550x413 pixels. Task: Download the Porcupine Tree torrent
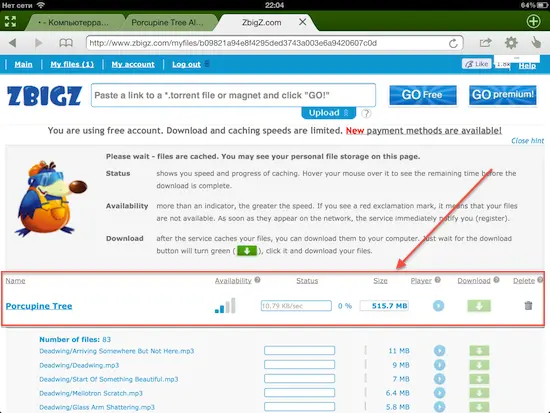point(479,306)
